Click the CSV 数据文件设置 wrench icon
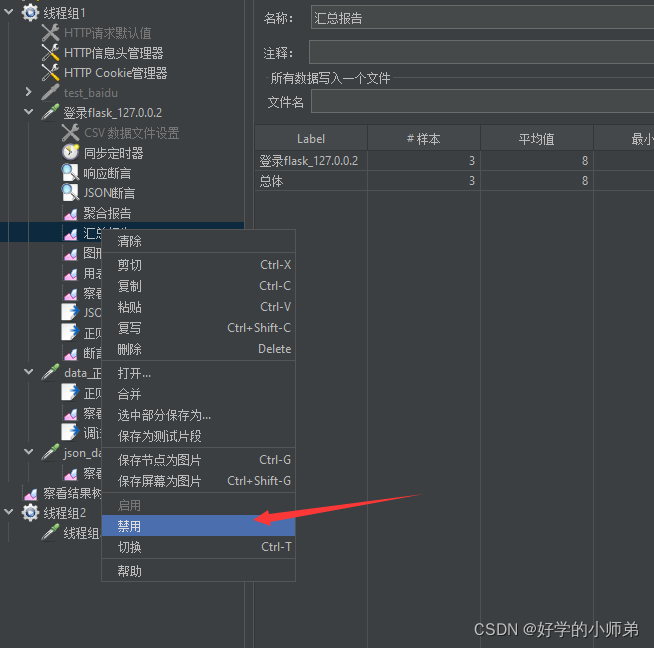Image resolution: width=654 pixels, height=648 pixels. 70,133
